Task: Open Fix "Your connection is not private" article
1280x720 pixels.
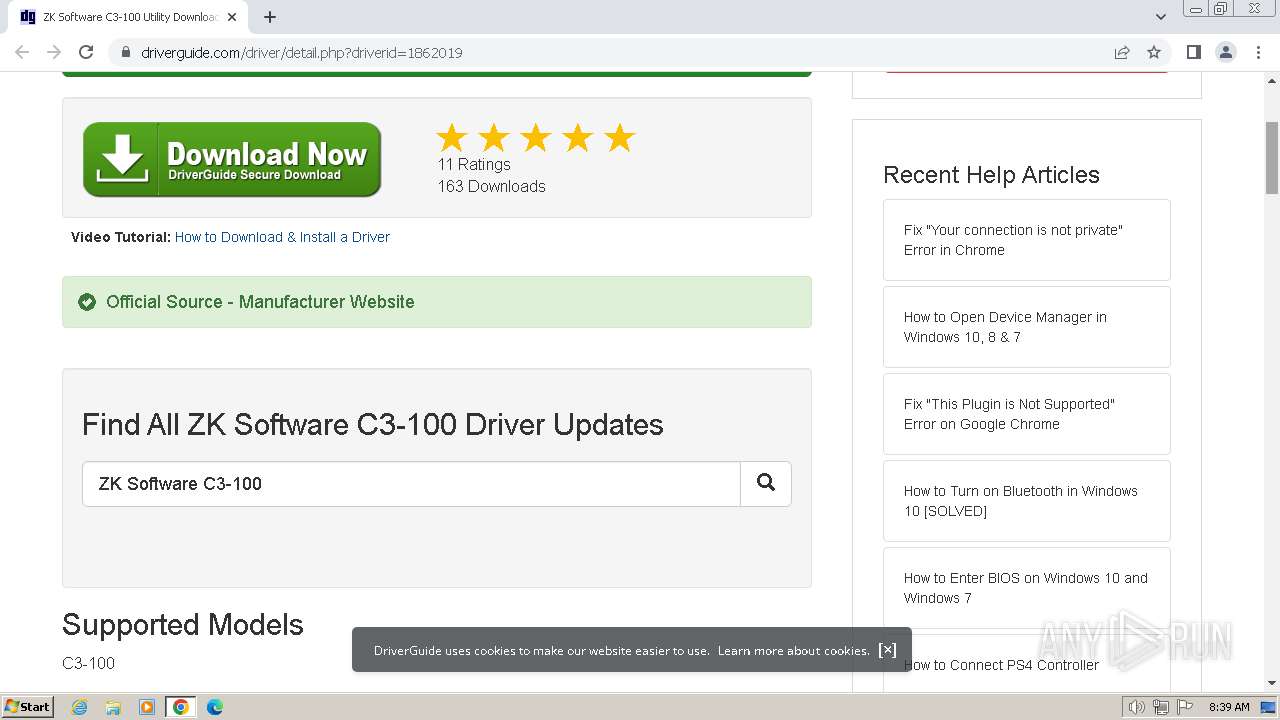Action: pyautogui.click(x=1026, y=240)
